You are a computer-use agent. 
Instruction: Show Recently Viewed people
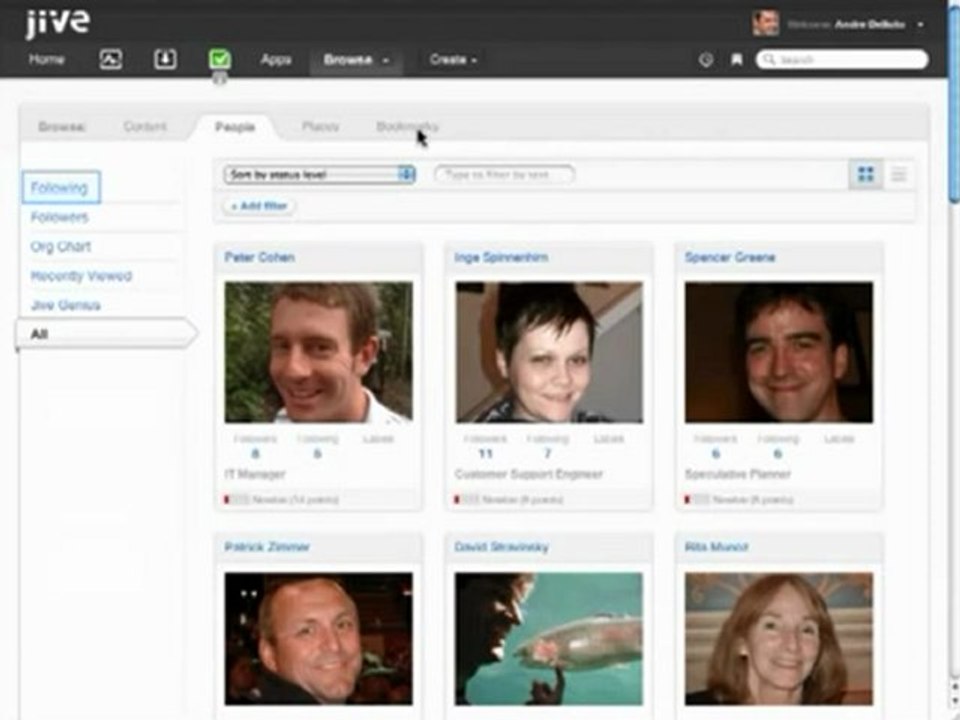click(81, 276)
